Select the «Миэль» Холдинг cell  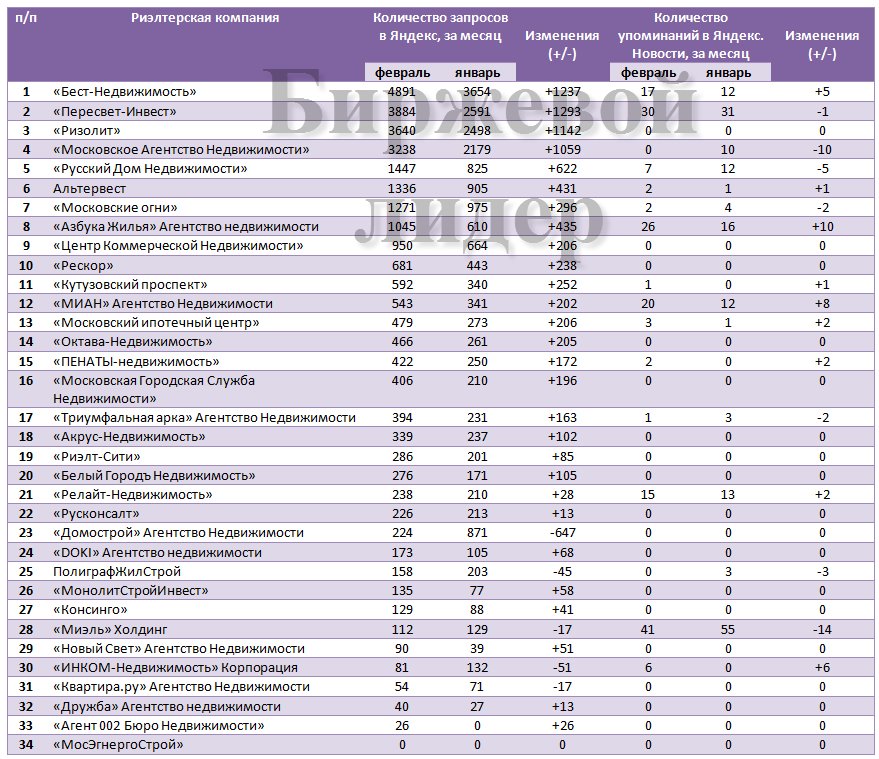point(110,630)
